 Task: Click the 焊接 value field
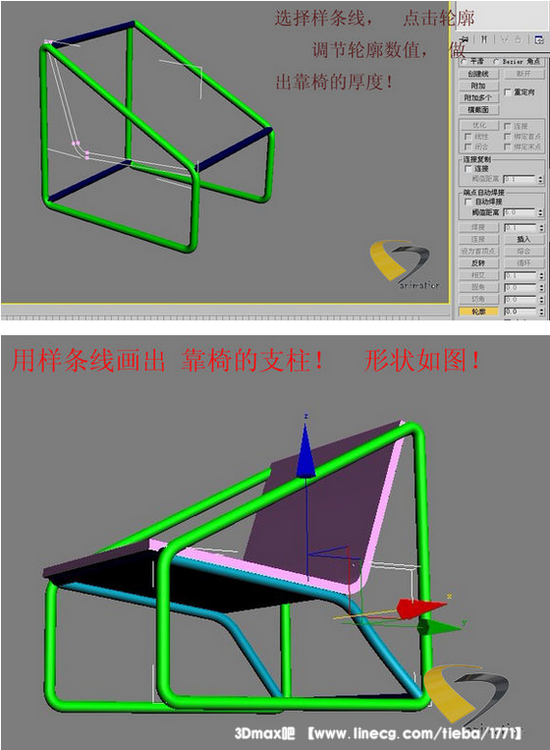click(x=520, y=228)
